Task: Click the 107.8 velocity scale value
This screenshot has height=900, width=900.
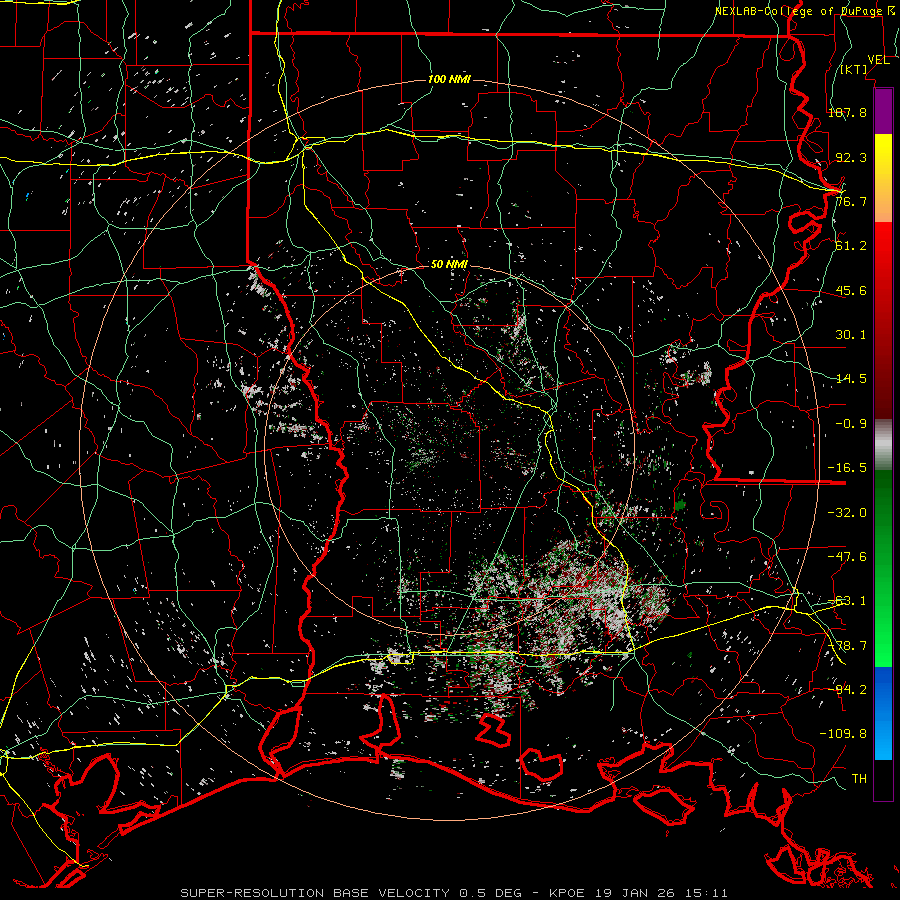Action: click(x=847, y=112)
